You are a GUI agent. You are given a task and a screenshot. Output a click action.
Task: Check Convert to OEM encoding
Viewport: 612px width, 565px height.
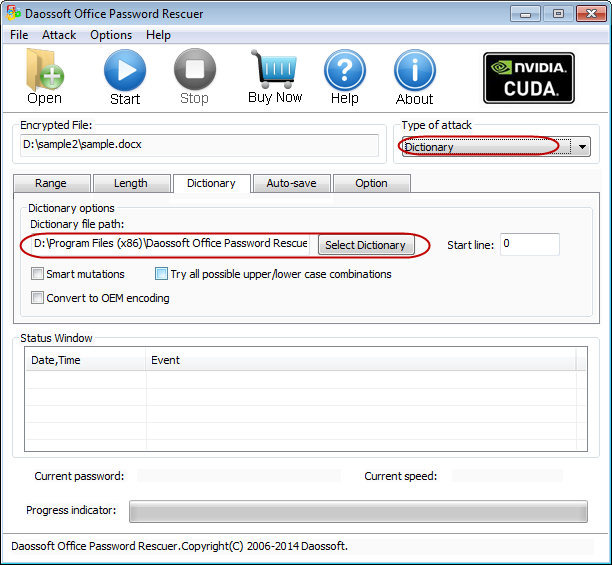click(37, 298)
